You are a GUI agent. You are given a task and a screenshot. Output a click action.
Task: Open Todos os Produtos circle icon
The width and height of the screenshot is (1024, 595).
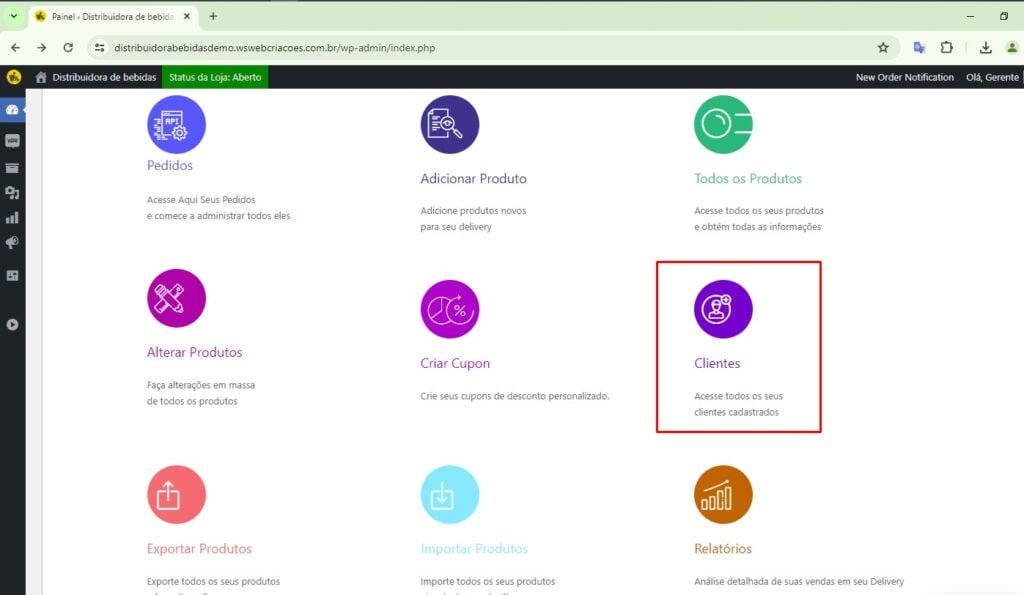pos(723,125)
